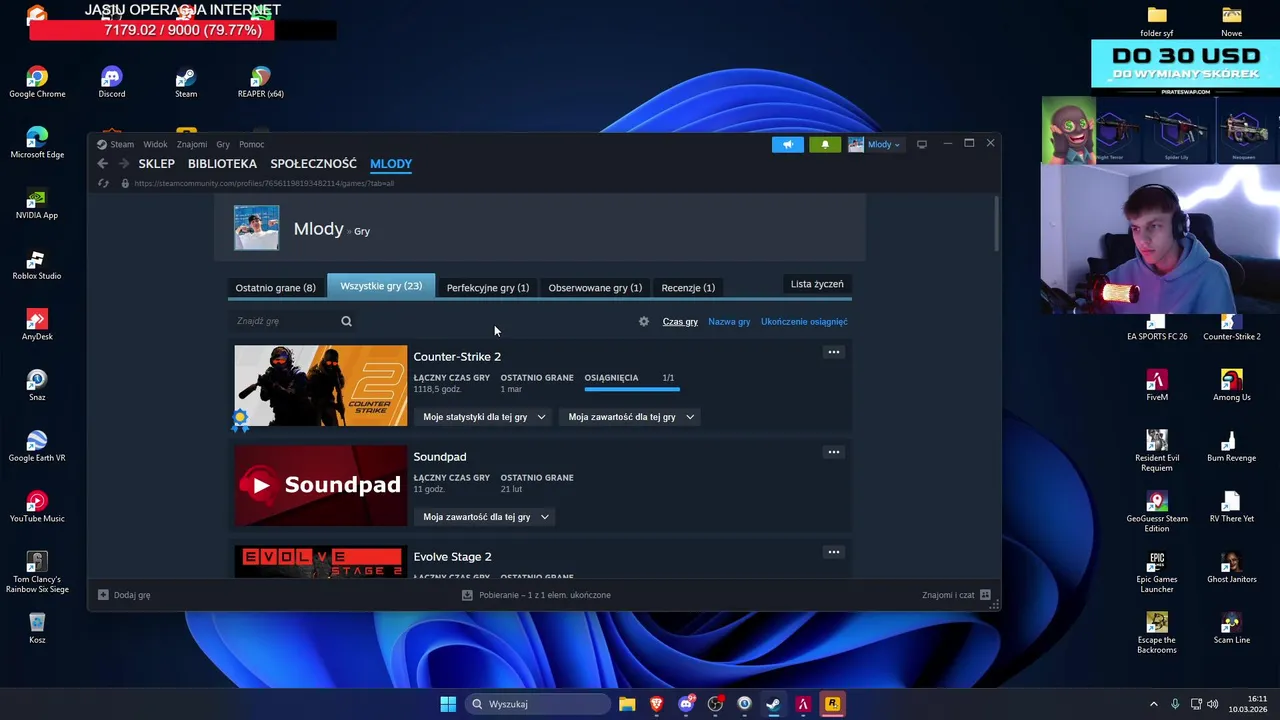Open Steam announcements via the blue megaphone button
Image resolution: width=1280 pixels, height=720 pixels.
(787, 144)
